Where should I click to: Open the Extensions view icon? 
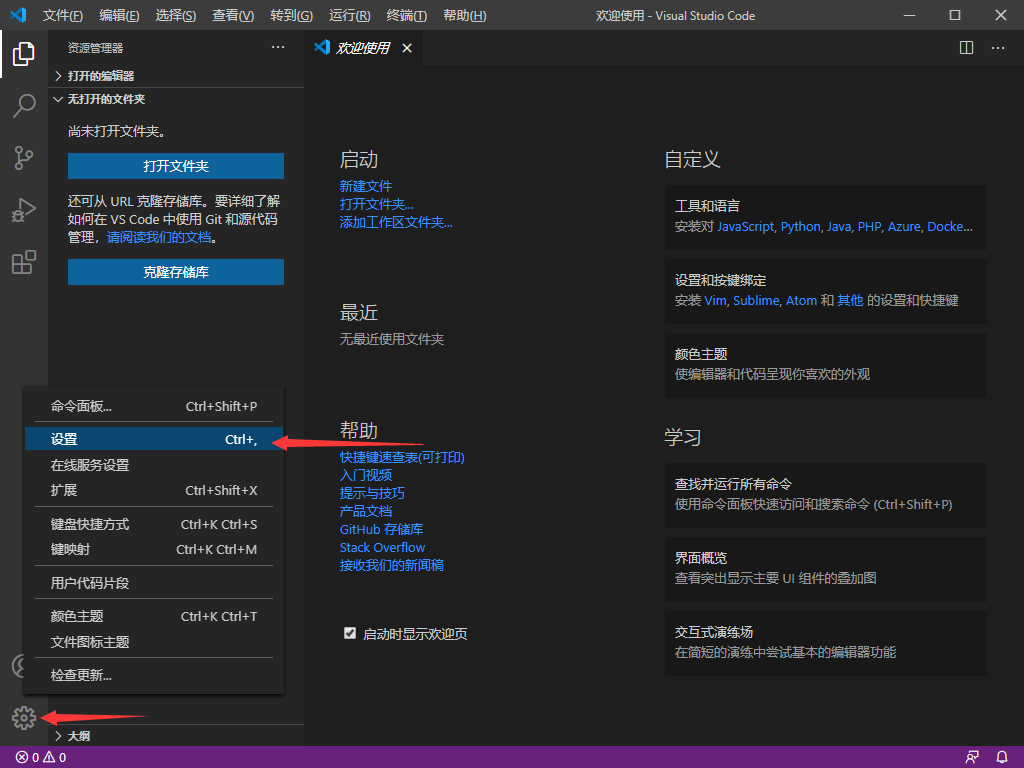pyautogui.click(x=24, y=263)
